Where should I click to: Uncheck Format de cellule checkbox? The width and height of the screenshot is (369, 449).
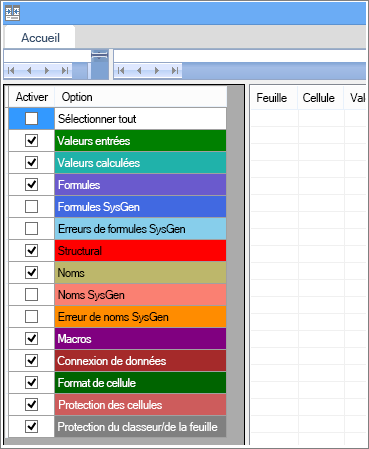pyautogui.click(x=31, y=382)
